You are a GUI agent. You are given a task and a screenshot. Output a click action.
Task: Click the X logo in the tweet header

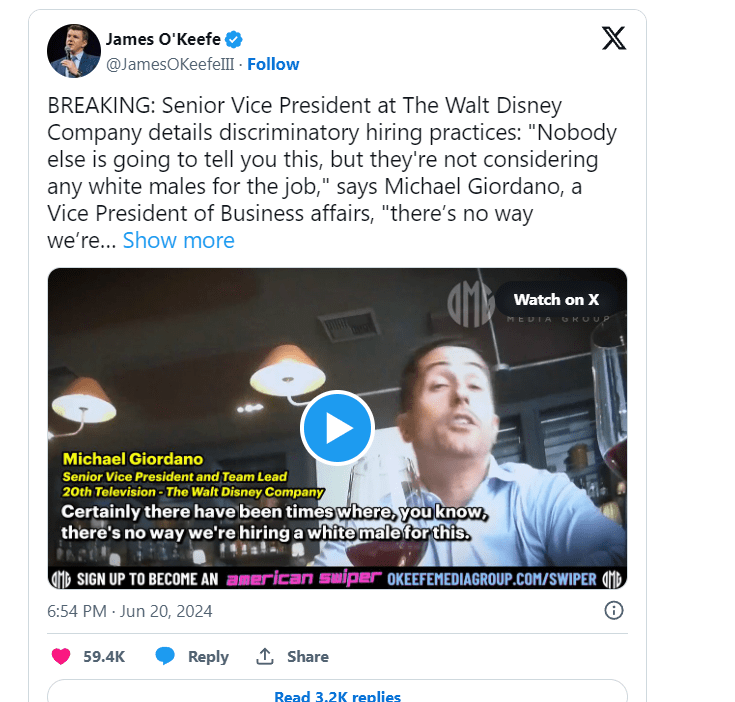click(613, 39)
